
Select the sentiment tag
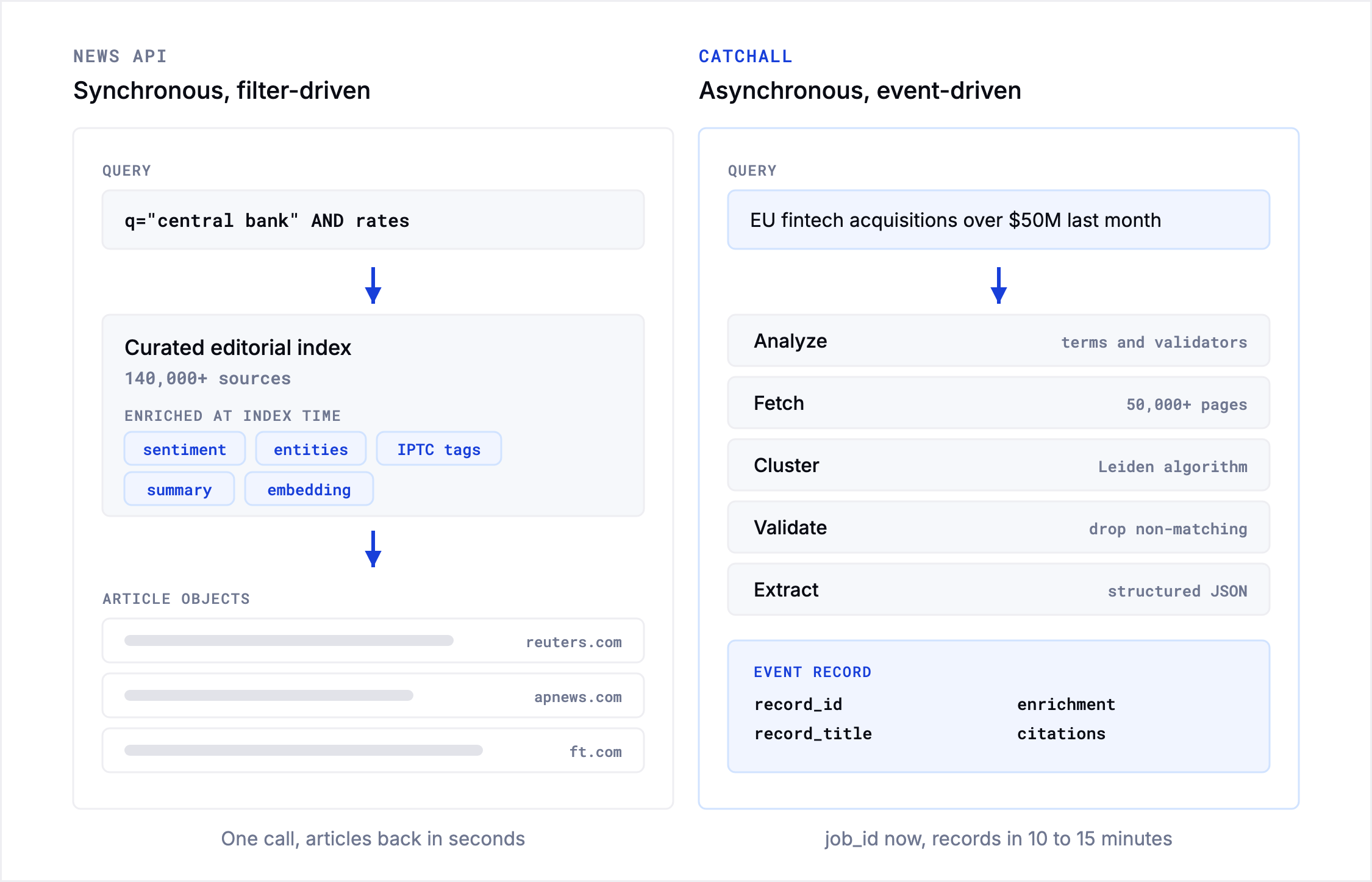(185, 449)
